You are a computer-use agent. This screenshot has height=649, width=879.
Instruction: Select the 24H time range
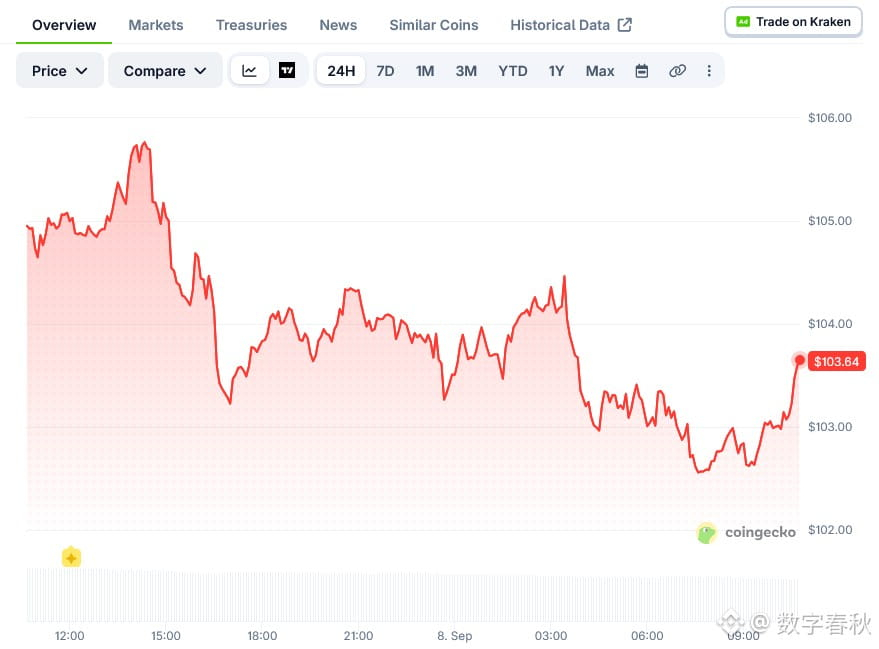(x=341, y=71)
